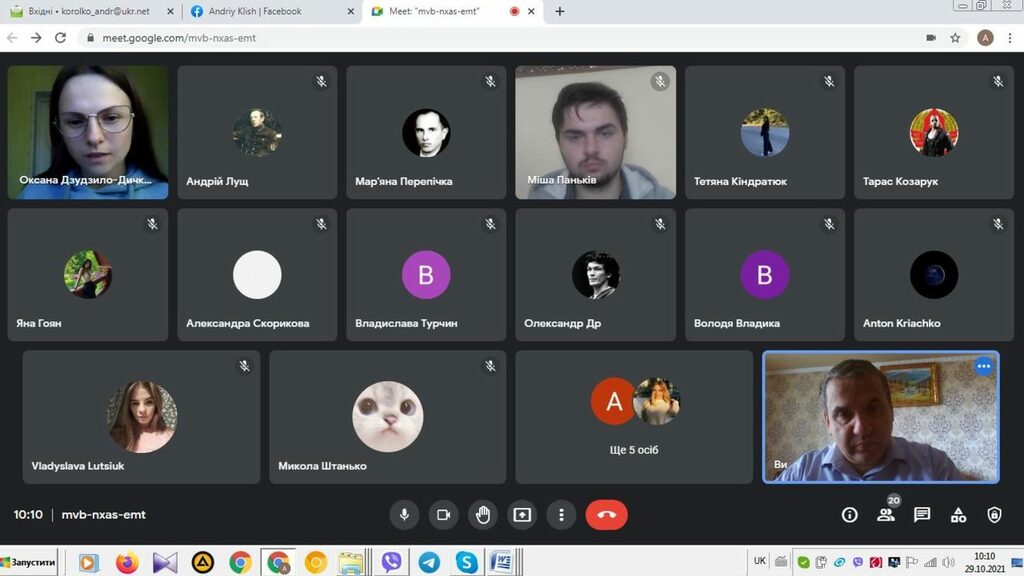Viewport: 1024px width, 576px height.
Task: Toggle the microphone on or off
Action: tap(404, 515)
